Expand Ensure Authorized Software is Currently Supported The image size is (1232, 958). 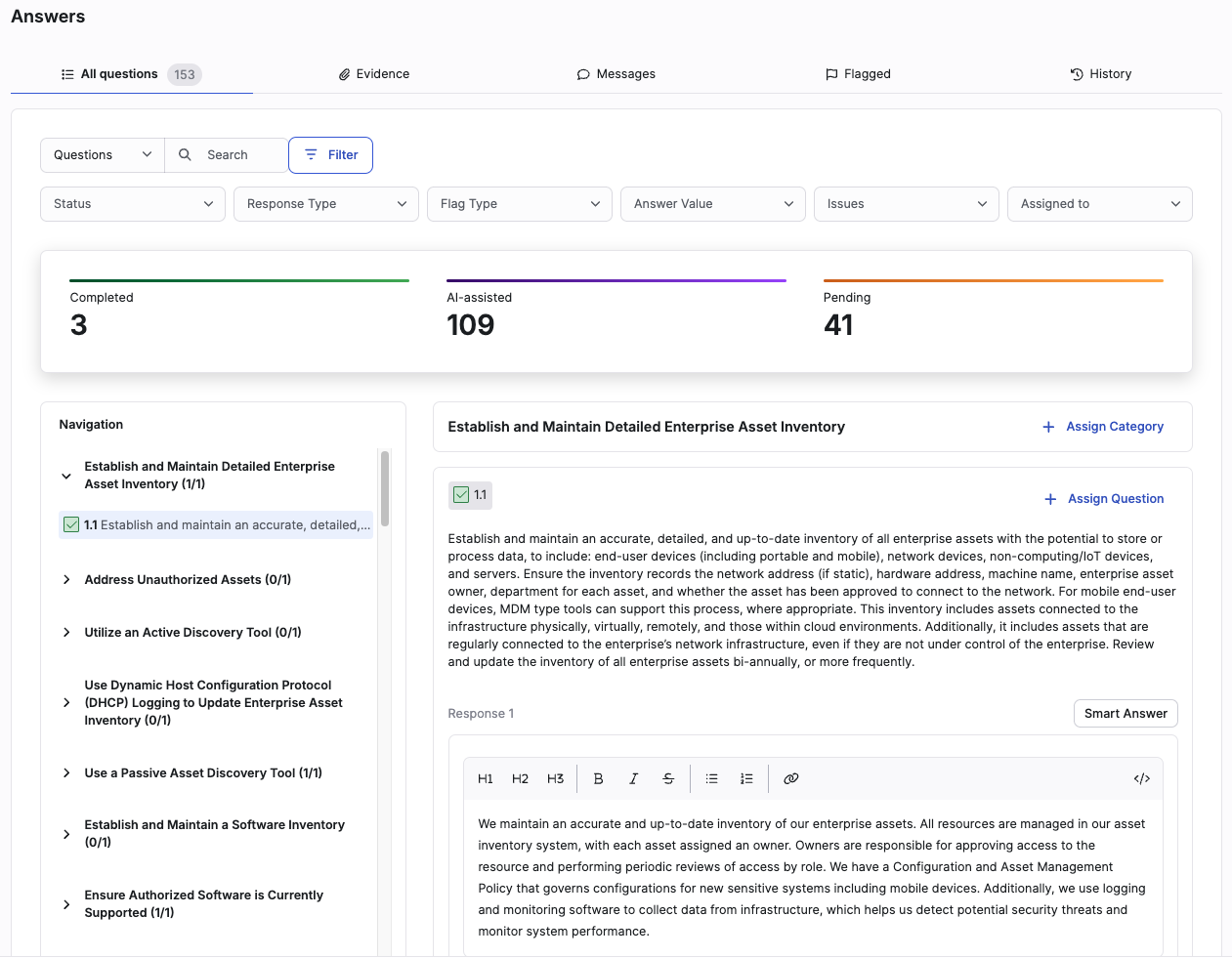[x=66, y=904]
